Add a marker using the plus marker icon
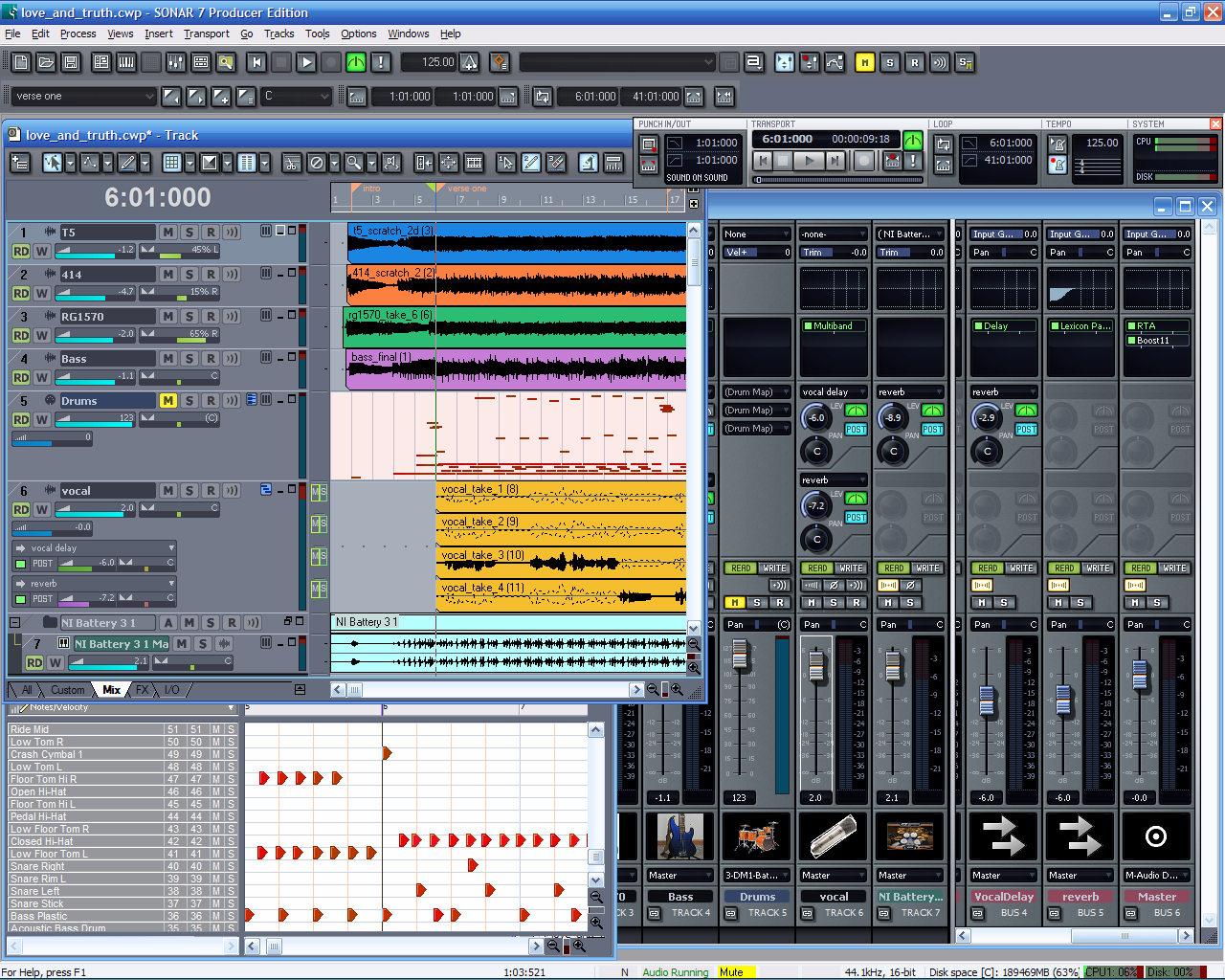Screen dimensions: 1225x980 click(x=221, y=96)
